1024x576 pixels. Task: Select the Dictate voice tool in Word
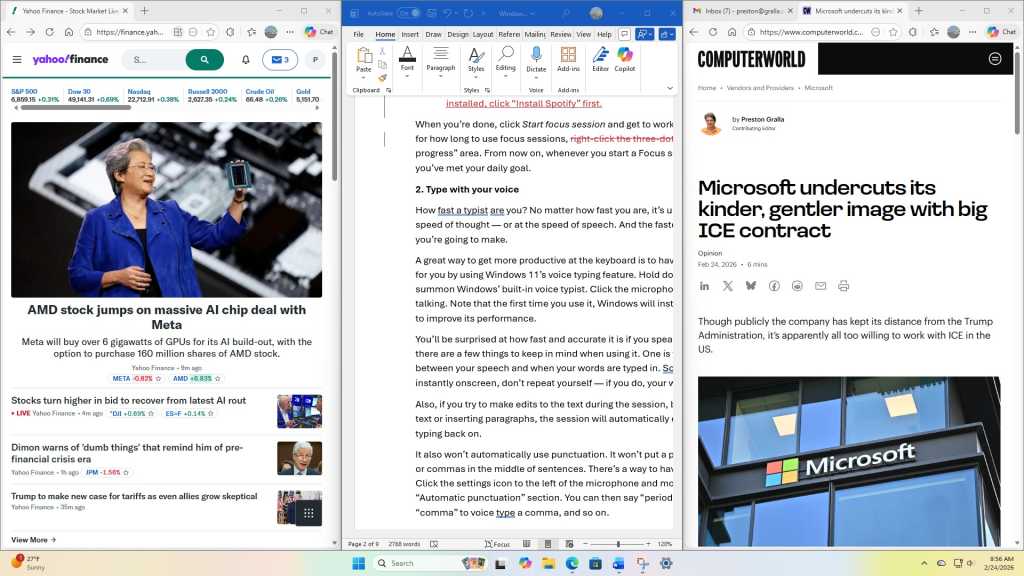(537, 60)
